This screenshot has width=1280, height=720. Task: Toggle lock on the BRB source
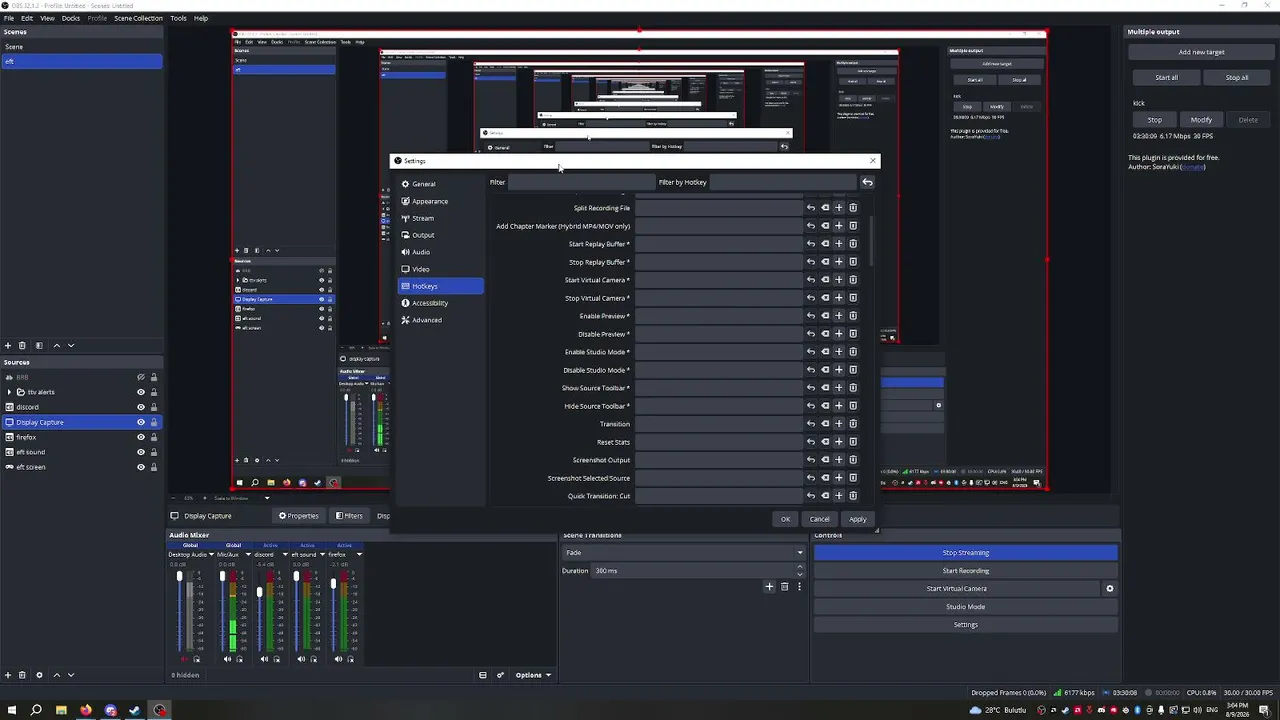[x=154, y=377]
